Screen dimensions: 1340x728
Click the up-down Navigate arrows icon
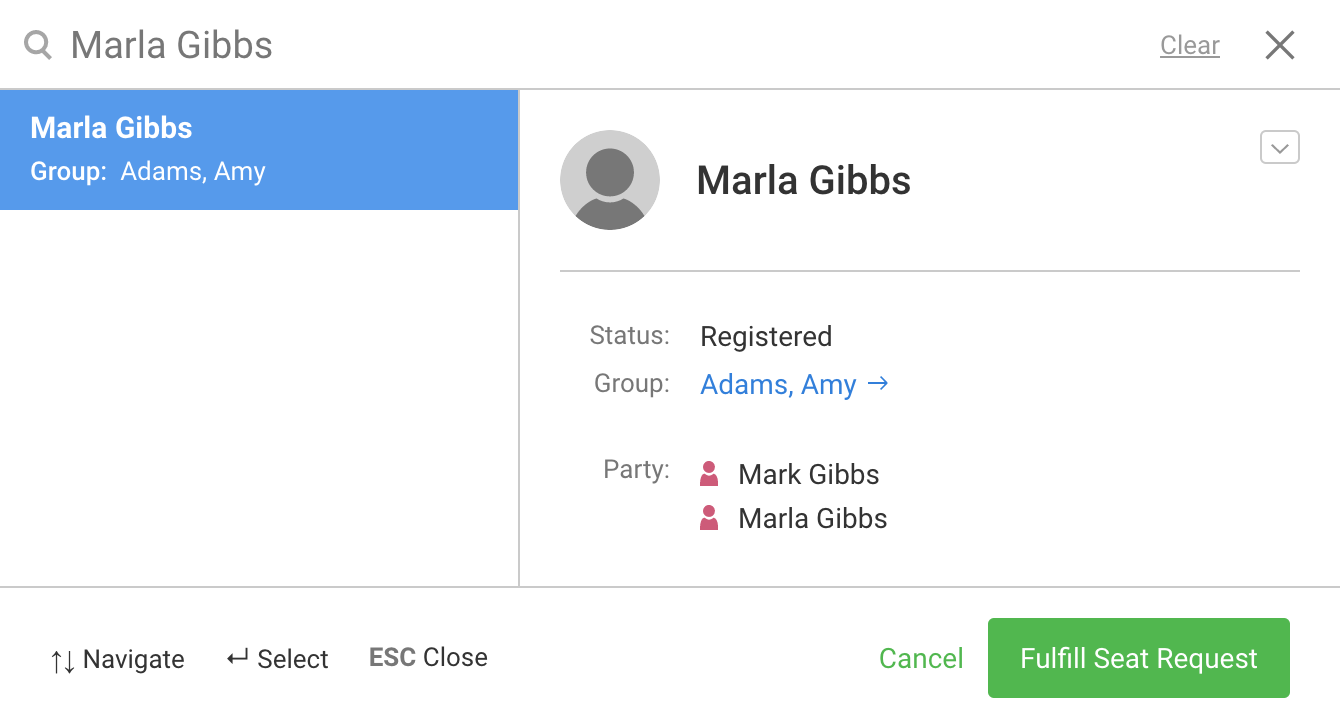[62, 660]
